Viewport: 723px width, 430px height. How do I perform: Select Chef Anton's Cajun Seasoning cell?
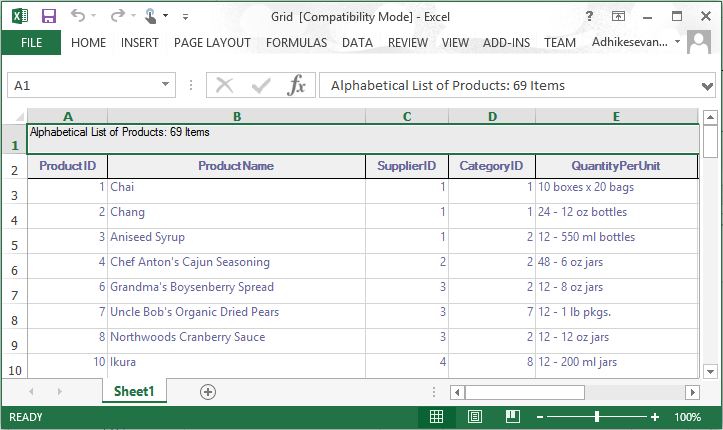click(237, 266)
